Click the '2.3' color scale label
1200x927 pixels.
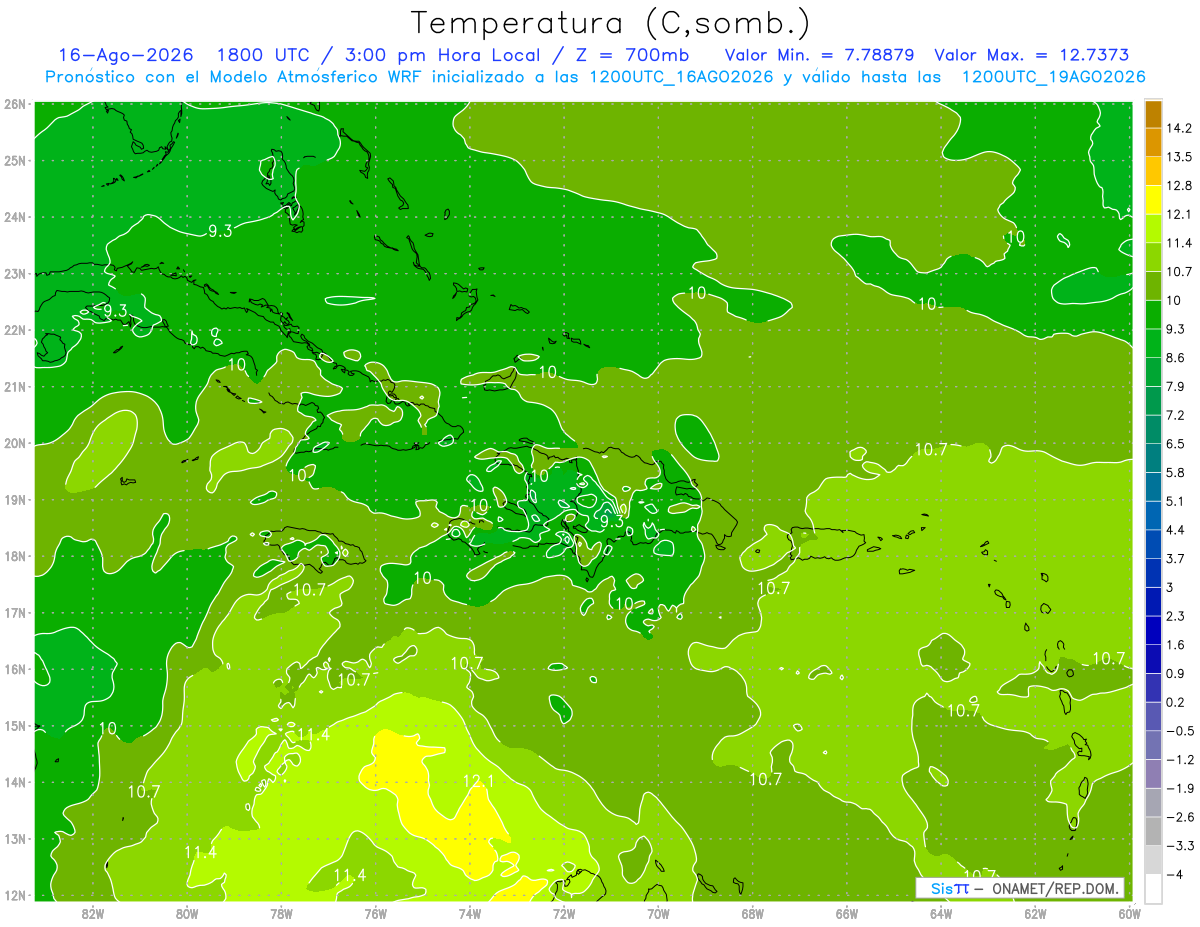click(1177, 616)
